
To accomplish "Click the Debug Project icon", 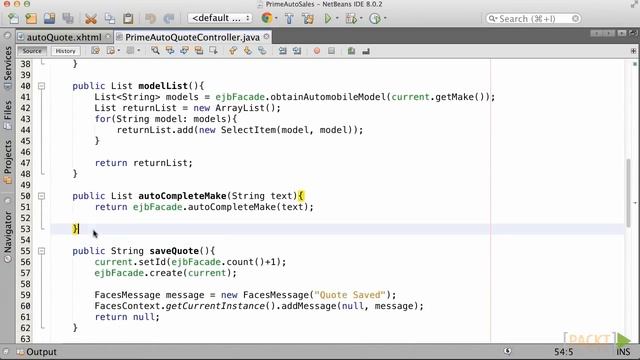I will (351, 18).
